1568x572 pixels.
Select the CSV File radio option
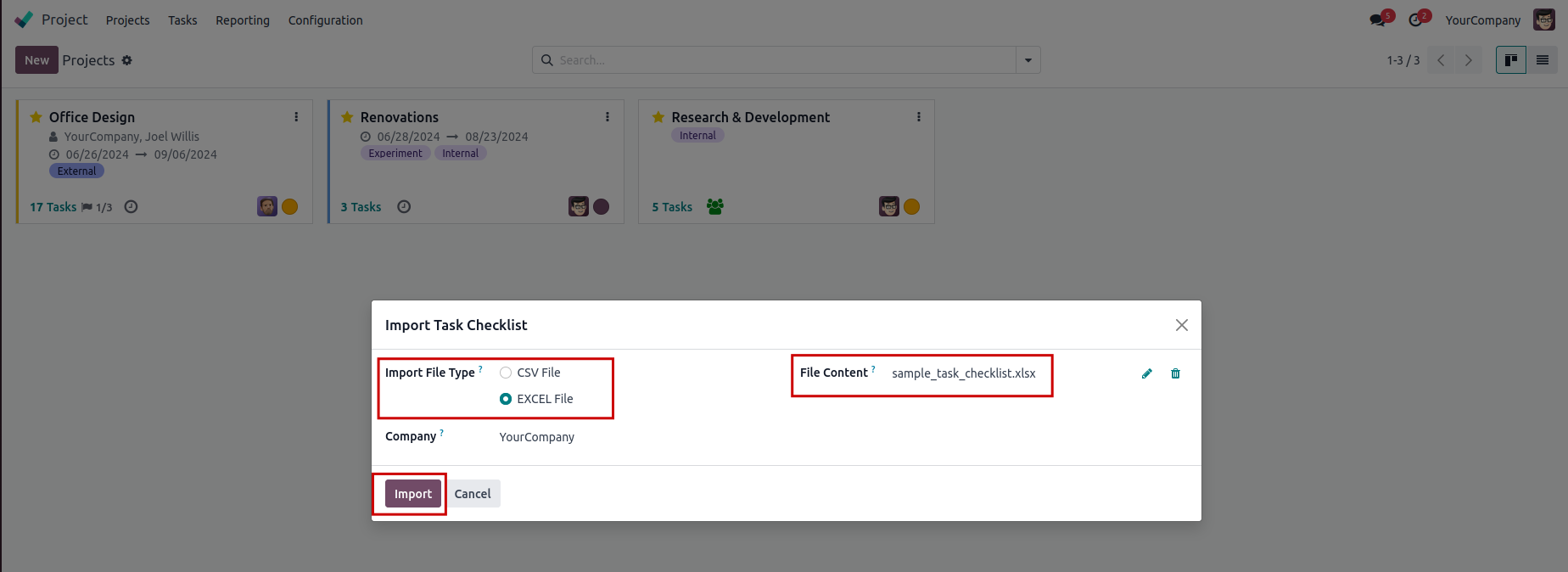pyautogui.click(x=506, y=373)
